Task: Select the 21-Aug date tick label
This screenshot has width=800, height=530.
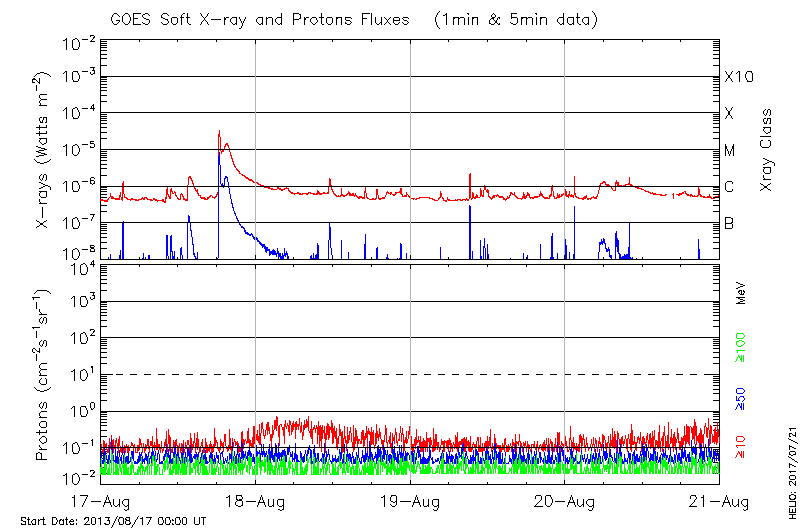Action: (719, 500)
